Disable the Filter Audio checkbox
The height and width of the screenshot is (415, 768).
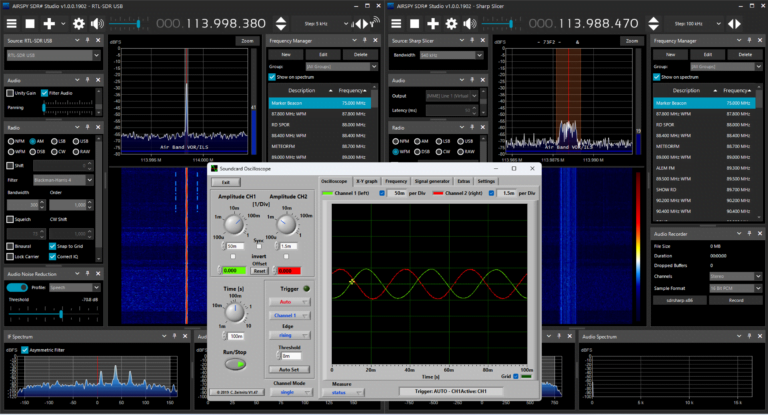tap(45, 93)
